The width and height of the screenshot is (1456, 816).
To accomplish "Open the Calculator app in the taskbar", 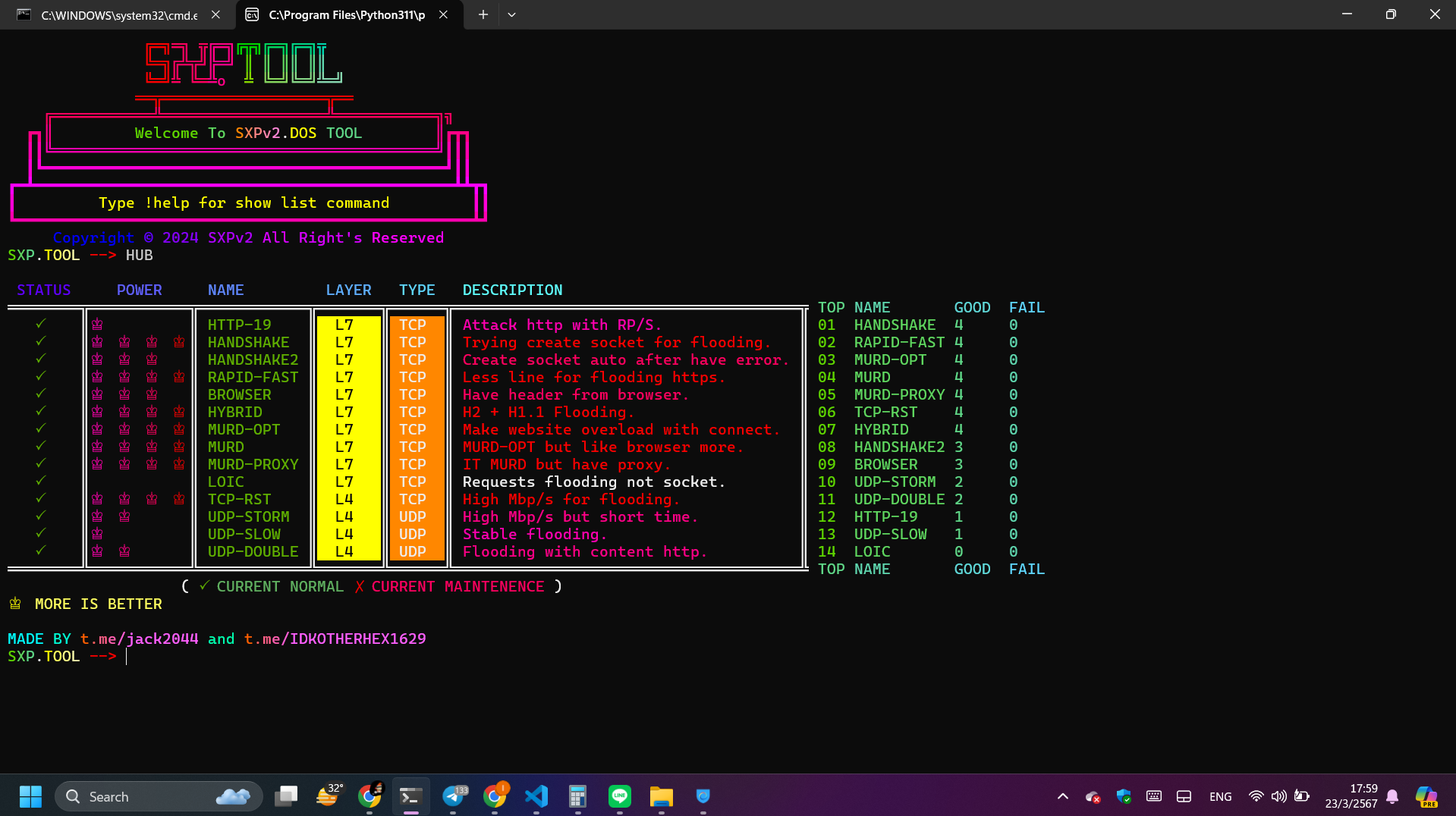I will click(577, 796).
